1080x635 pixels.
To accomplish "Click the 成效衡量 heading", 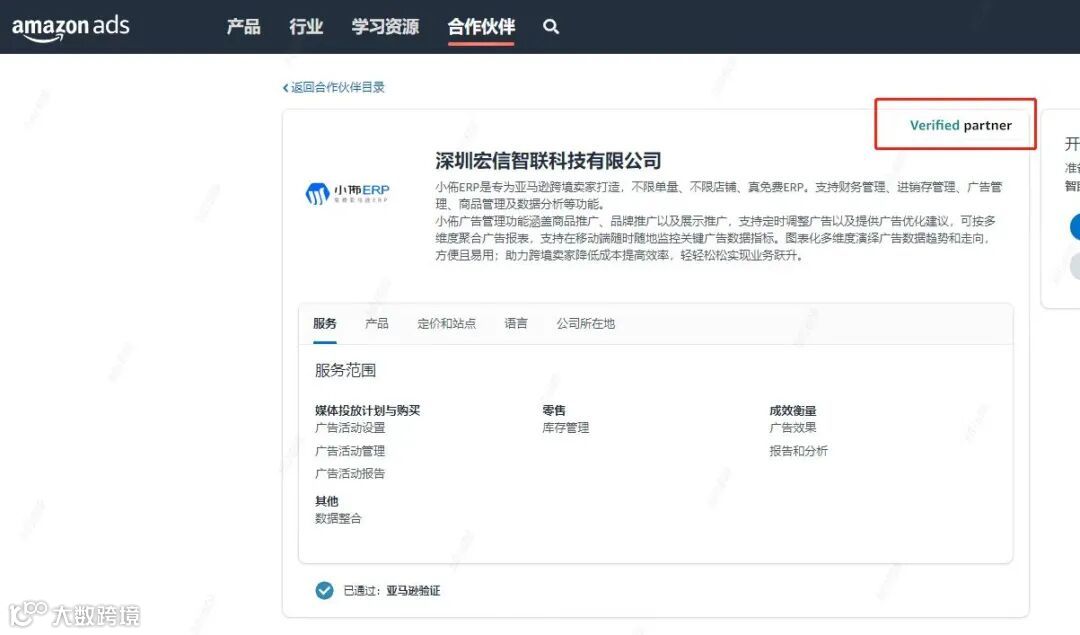I will 793,410.
